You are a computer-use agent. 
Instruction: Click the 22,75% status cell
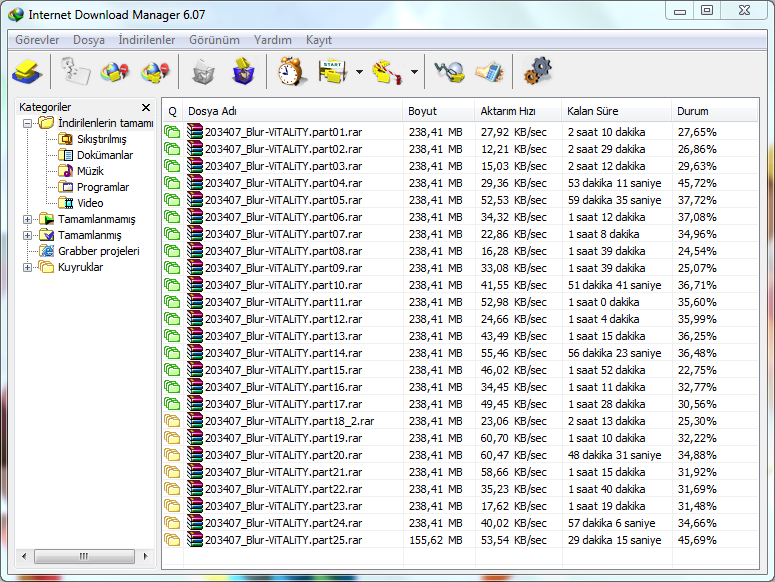pyautogui.click(x=697, y=370)
